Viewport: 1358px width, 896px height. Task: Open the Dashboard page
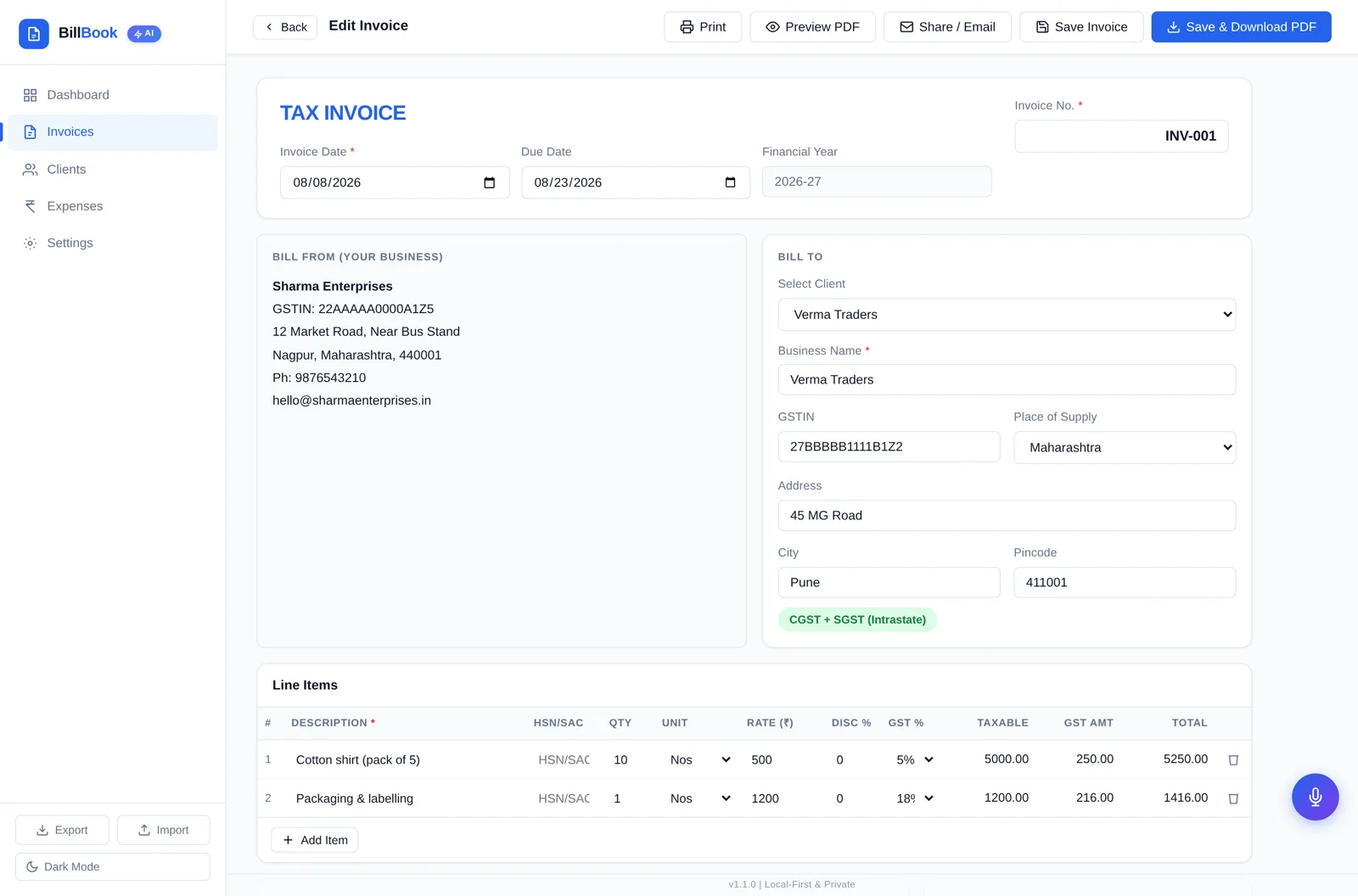coord(113,95)
